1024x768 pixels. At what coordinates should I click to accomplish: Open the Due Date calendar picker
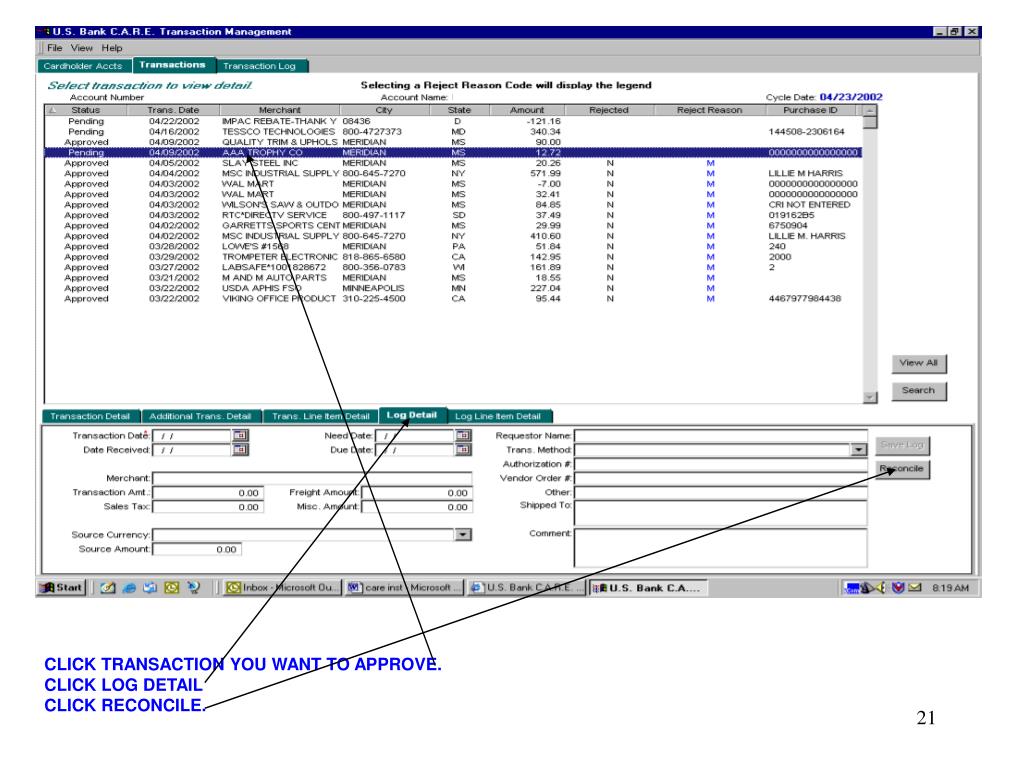click(463, 449)
